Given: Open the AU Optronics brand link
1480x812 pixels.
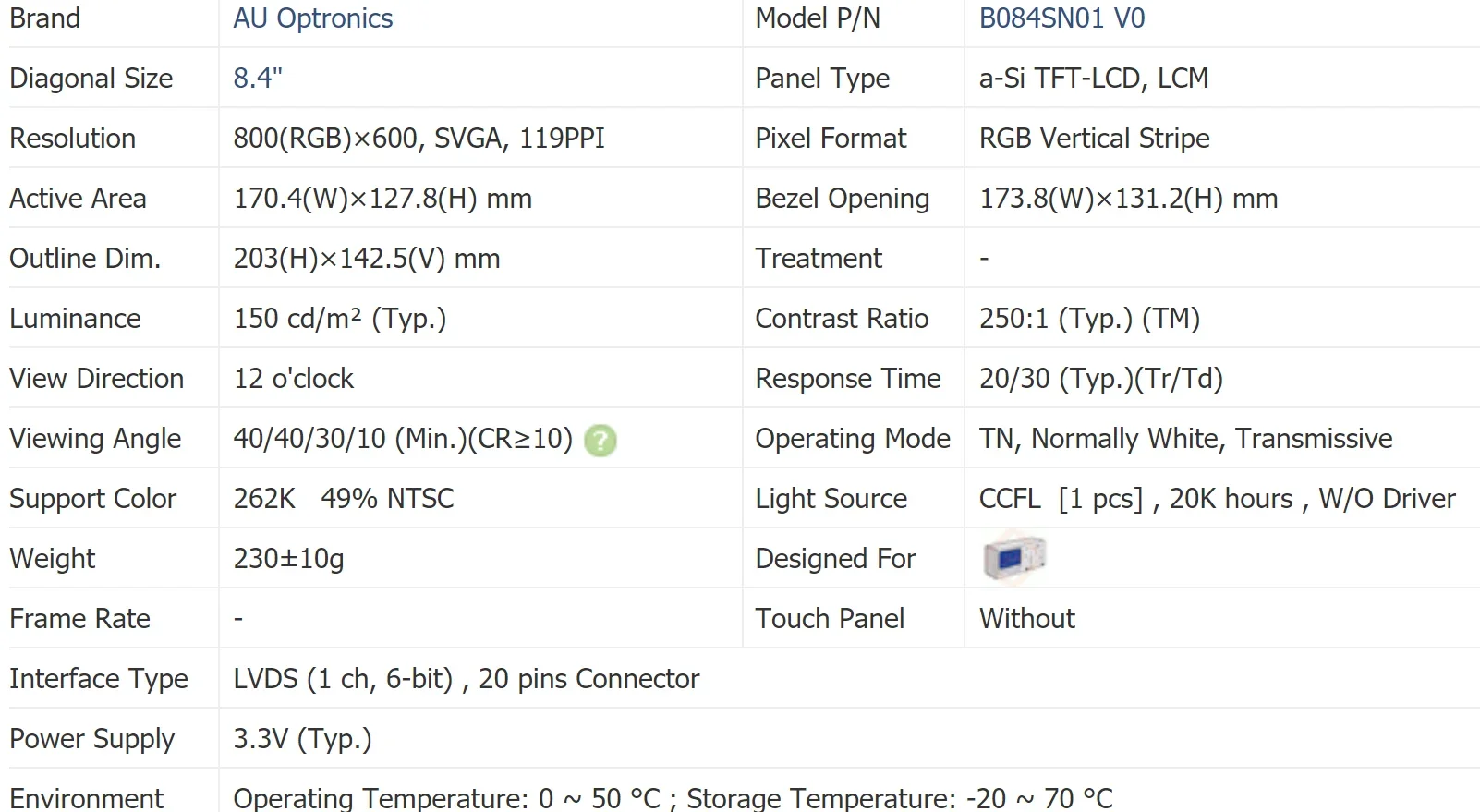Looking at the screenshot, I should click(x=312, y=18).
